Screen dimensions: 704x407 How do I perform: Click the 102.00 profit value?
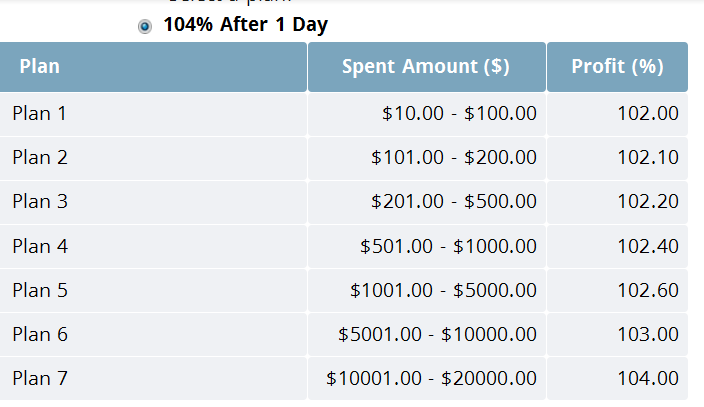click(648, 113)
